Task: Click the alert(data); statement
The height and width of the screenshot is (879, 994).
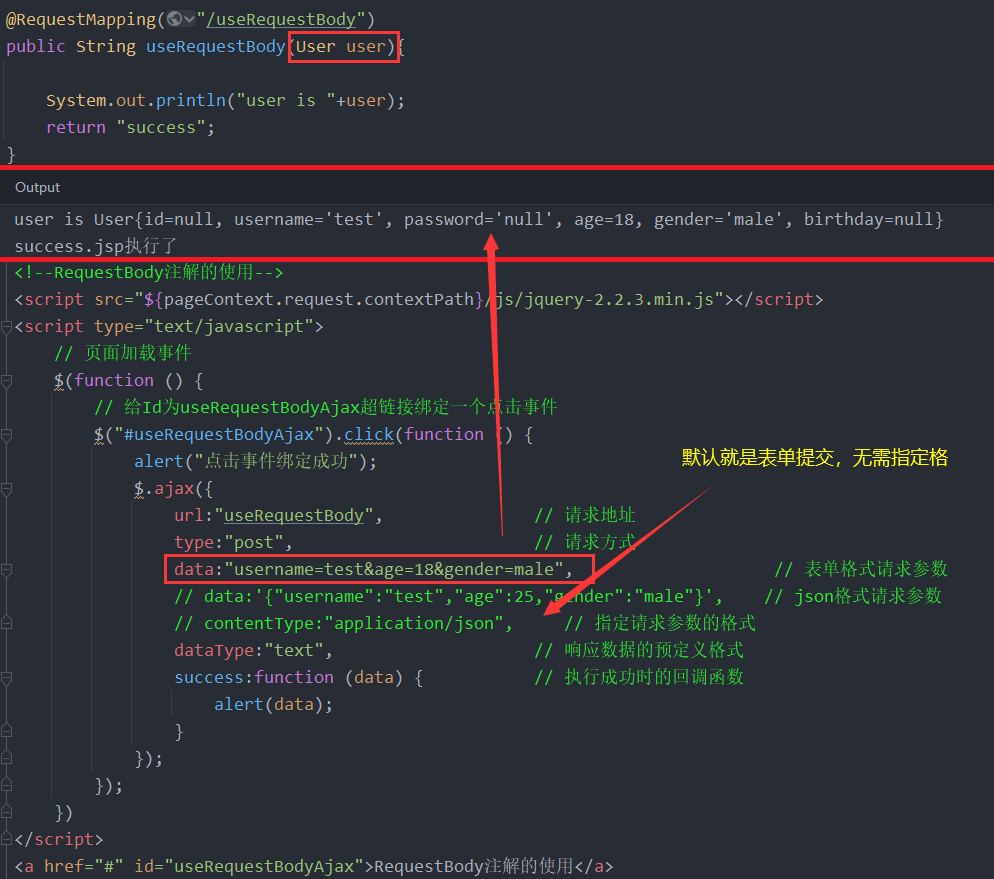Action: click(x=273, y=704)
